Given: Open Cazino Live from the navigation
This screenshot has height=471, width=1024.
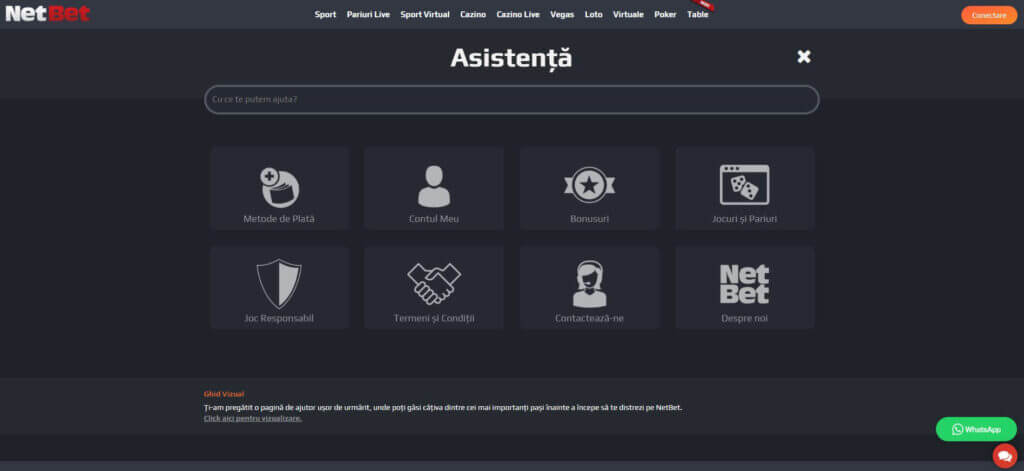Looking at the screenshot, I should pyautogui.click(x=518, y=14).
